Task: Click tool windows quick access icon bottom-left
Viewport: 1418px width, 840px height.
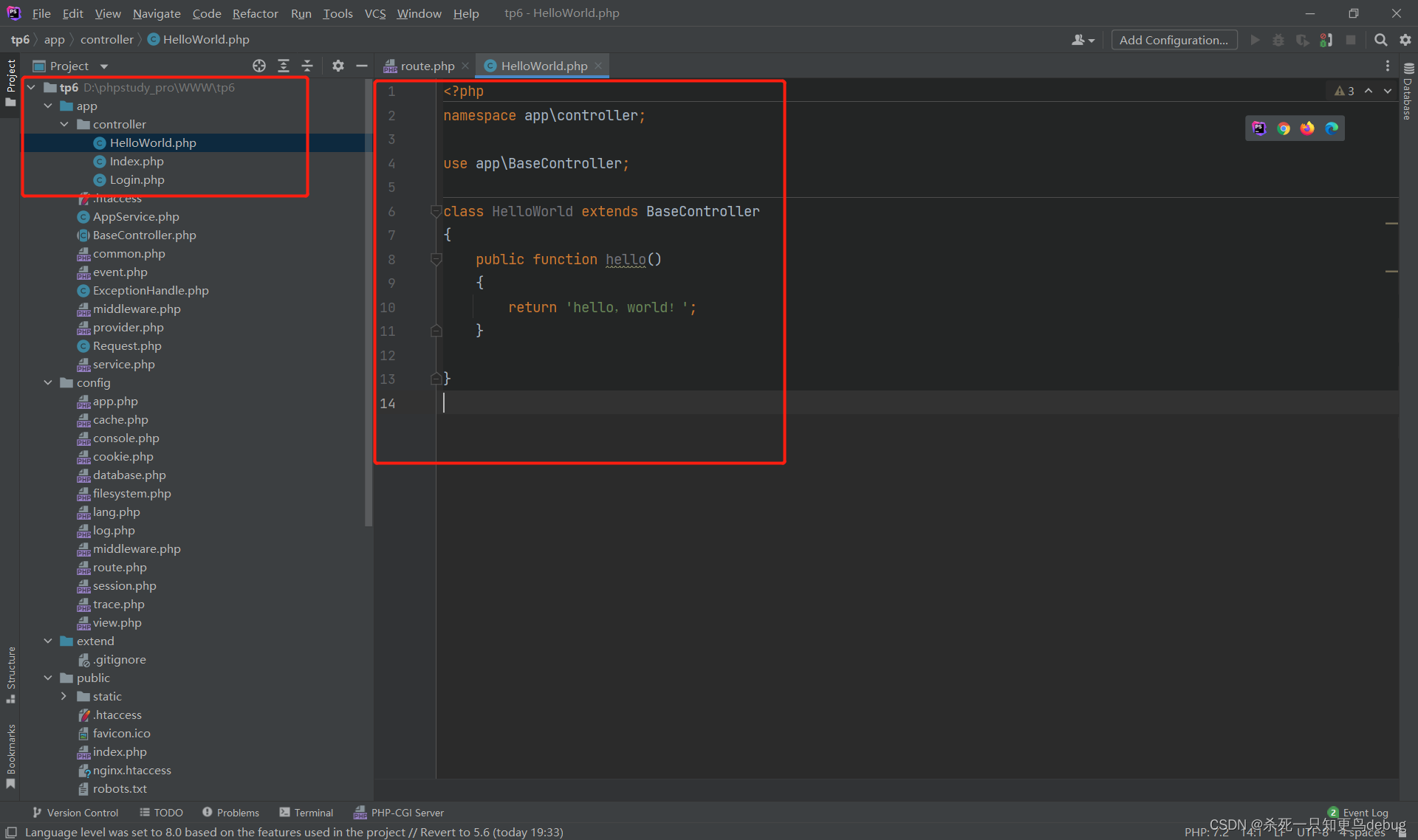Action: click(11, 832)
